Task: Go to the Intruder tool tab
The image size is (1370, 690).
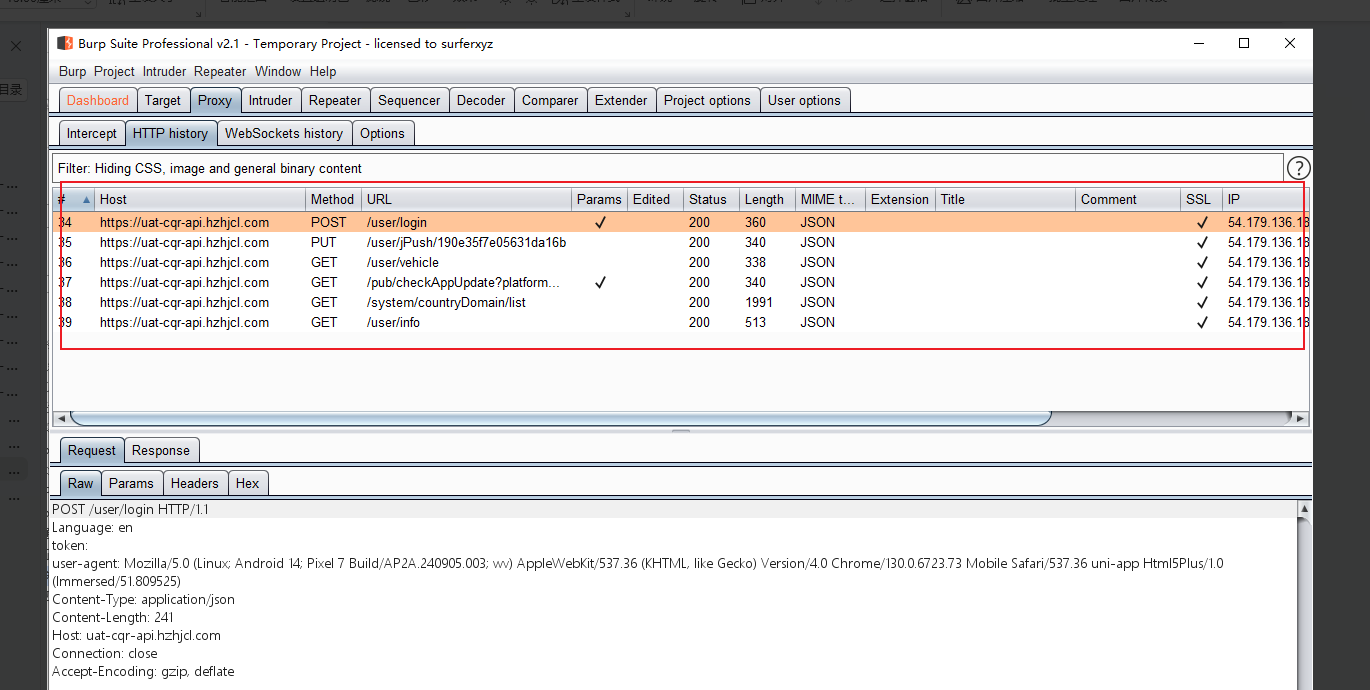Action: (x=271, y=100)
